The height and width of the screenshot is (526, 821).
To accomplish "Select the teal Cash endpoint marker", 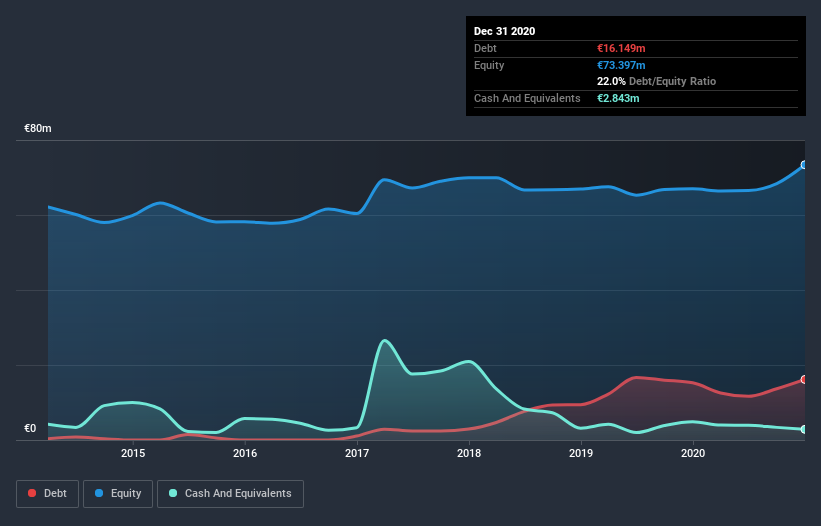I will pyautogui.click(x=804, y=429).
